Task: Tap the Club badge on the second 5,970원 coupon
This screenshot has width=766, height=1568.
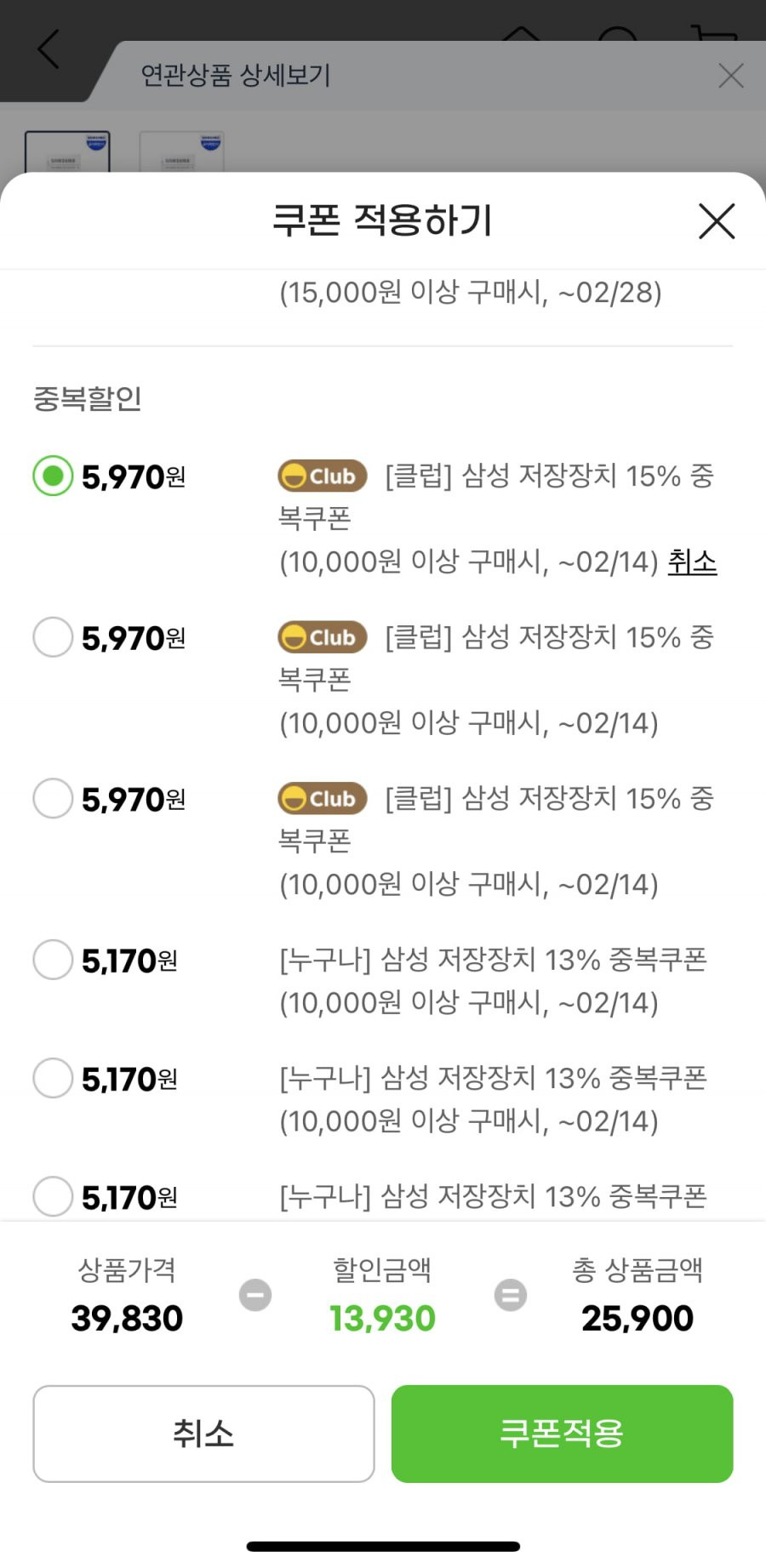Action: click(x=323, y=636)
